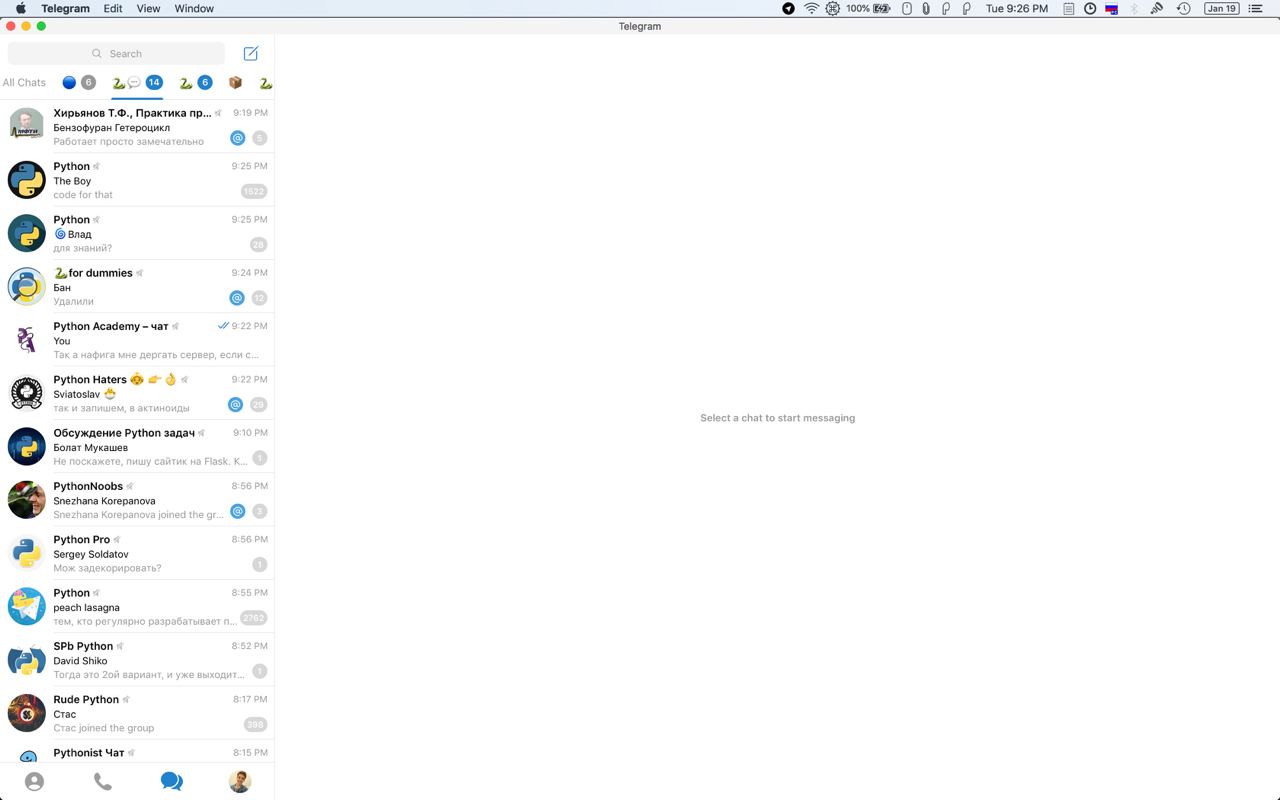Click the Telegram paper plane menu bar icon
Viewport: 1280px width, 800px height.
[788, 8]
